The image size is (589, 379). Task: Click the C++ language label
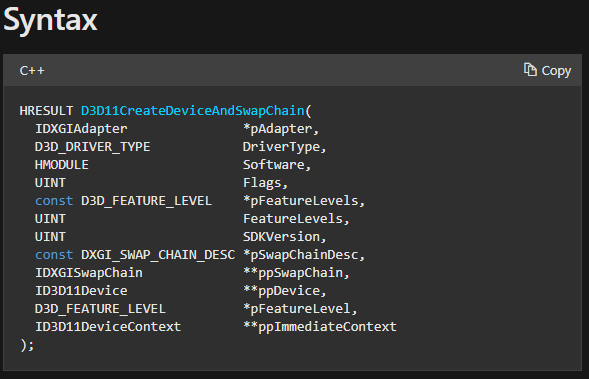point(32,71)
